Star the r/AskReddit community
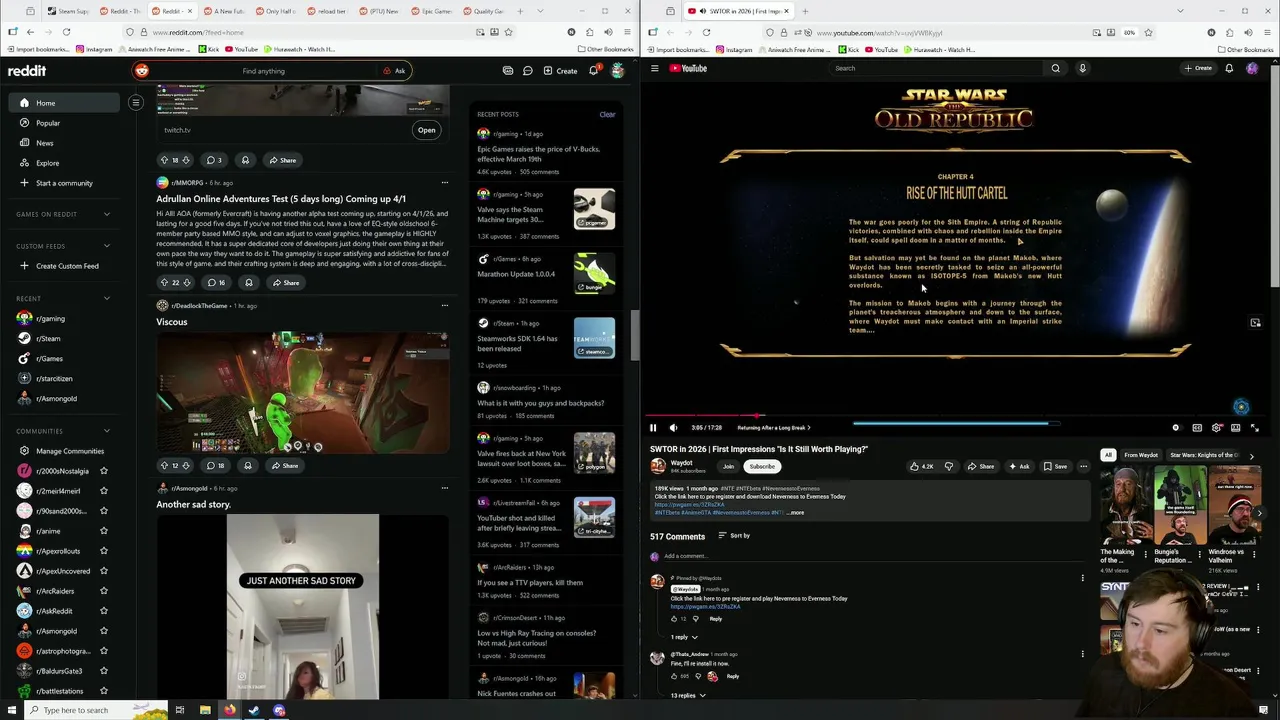 coord(103,611)
